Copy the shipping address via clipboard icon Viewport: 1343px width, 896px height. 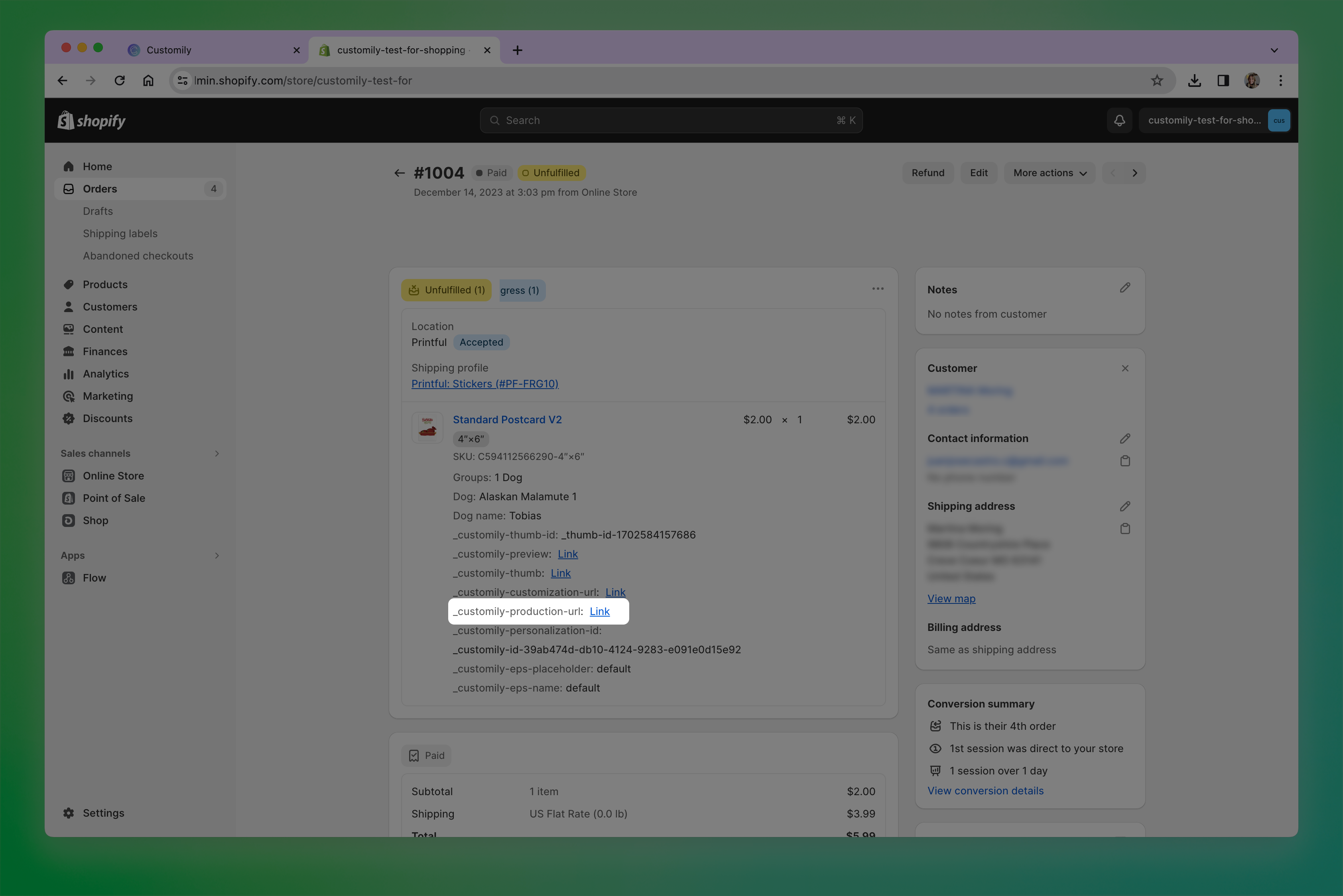click(x=1124, y=529)
